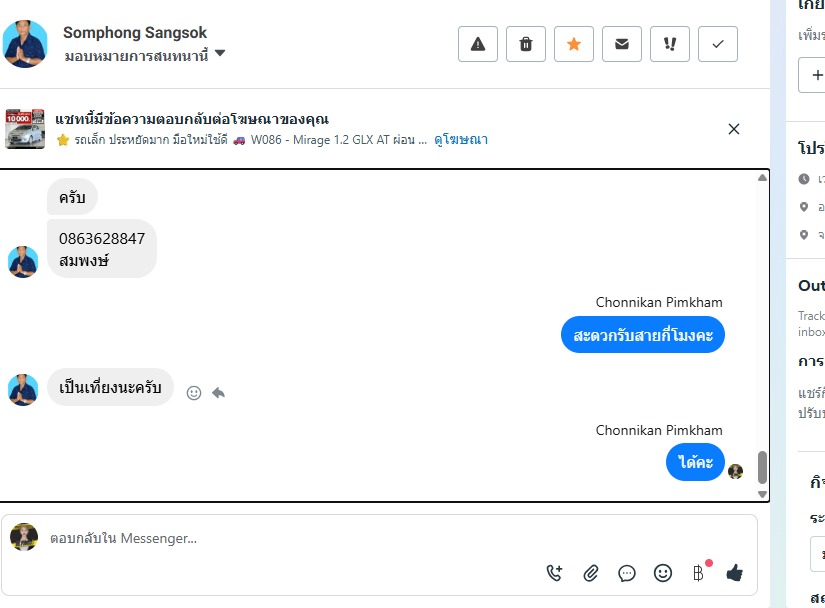The width and height of the screenshot is (825, 608).
Task: Attach a file with the paperclip icon
Action: click(x=591, y=573)
